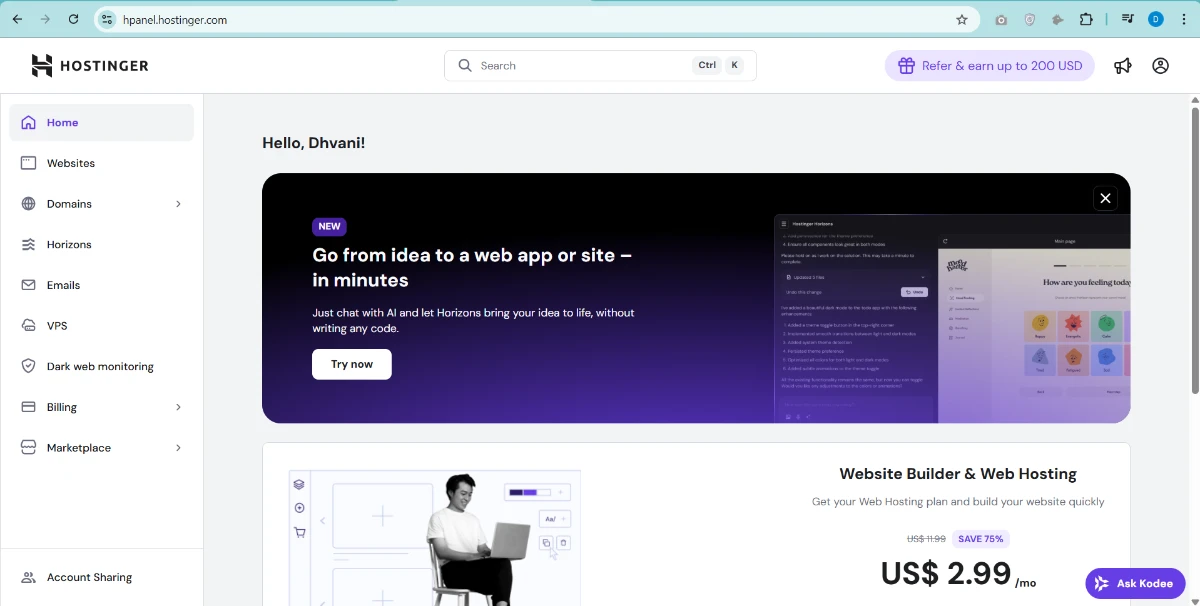Open Ask Kodee chat assistant
Screen dimensions: 1200x606
pos(1135,583)
